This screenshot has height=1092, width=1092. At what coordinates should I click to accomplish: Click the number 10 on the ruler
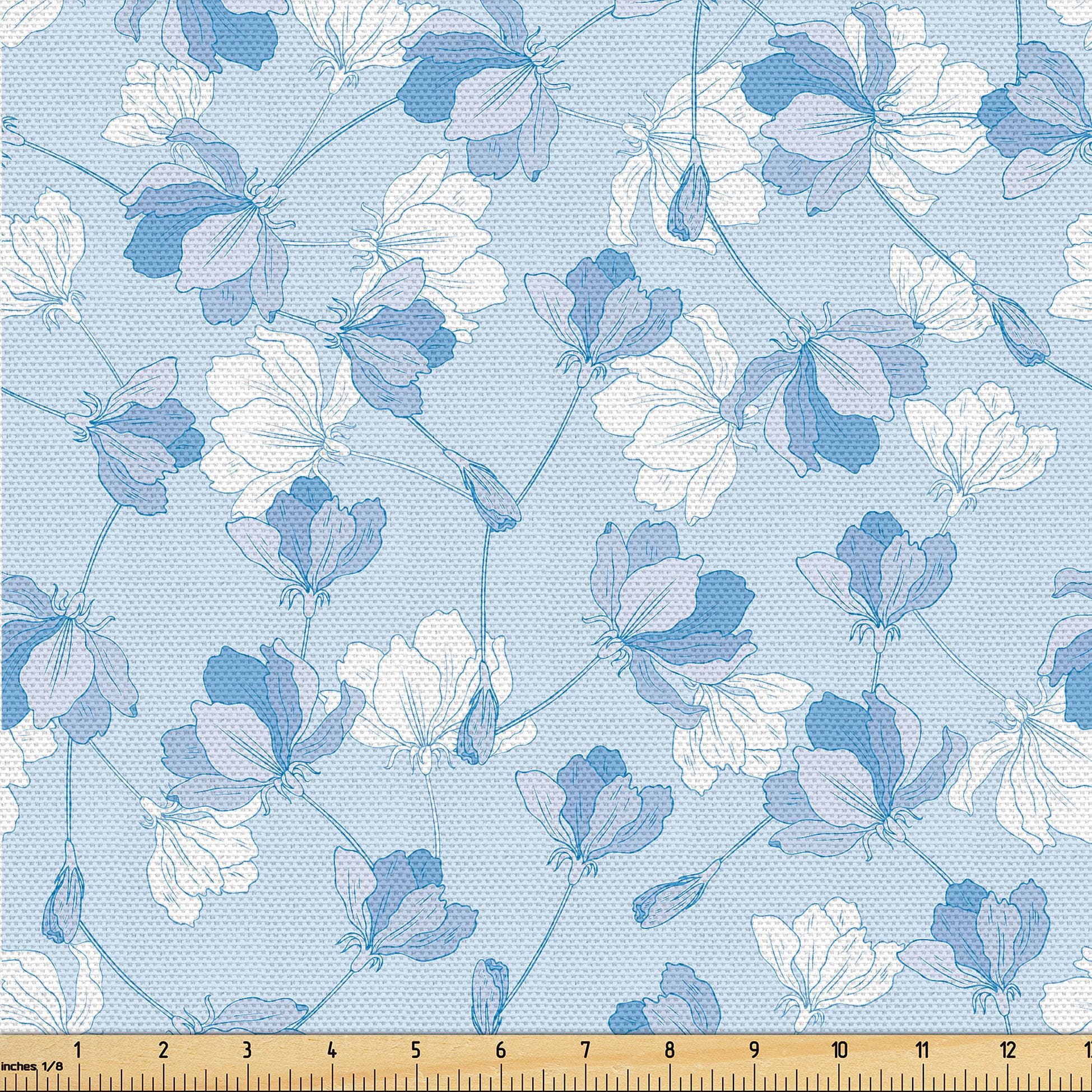click(839, 1051)
